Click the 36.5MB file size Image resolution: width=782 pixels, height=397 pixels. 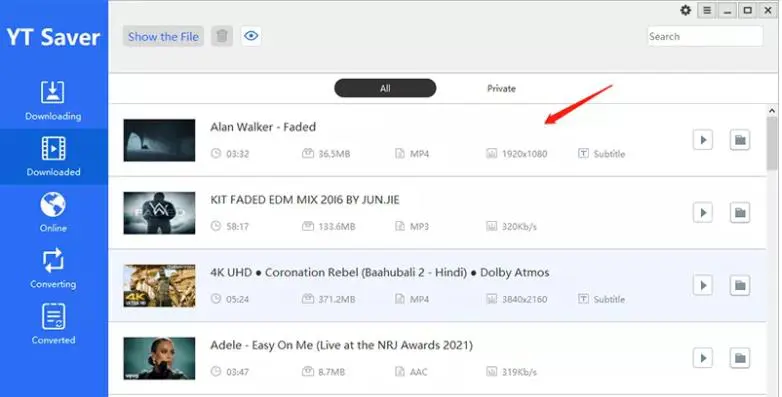coord(334,154)
